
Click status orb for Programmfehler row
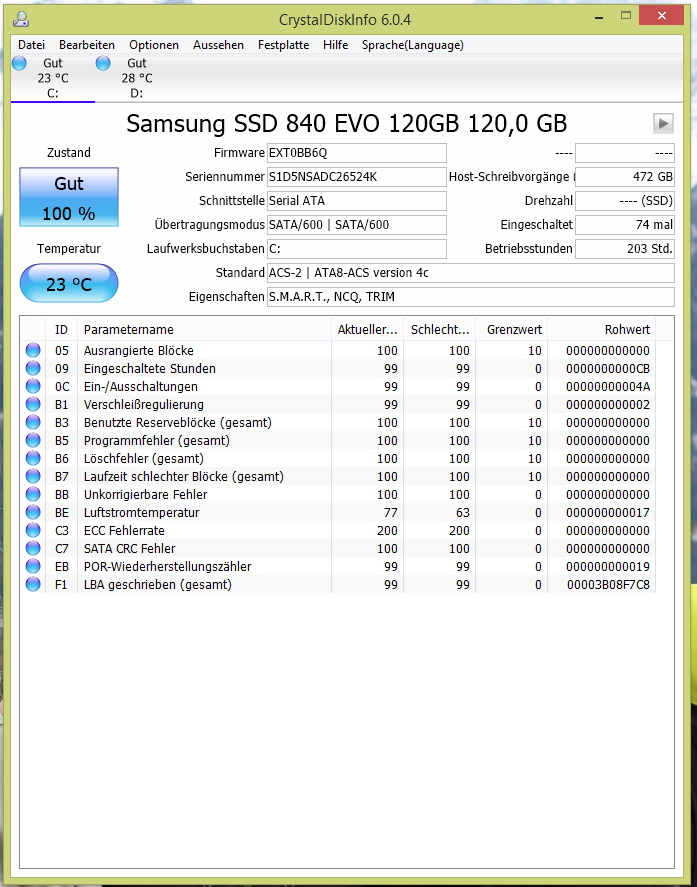point(33,440)
